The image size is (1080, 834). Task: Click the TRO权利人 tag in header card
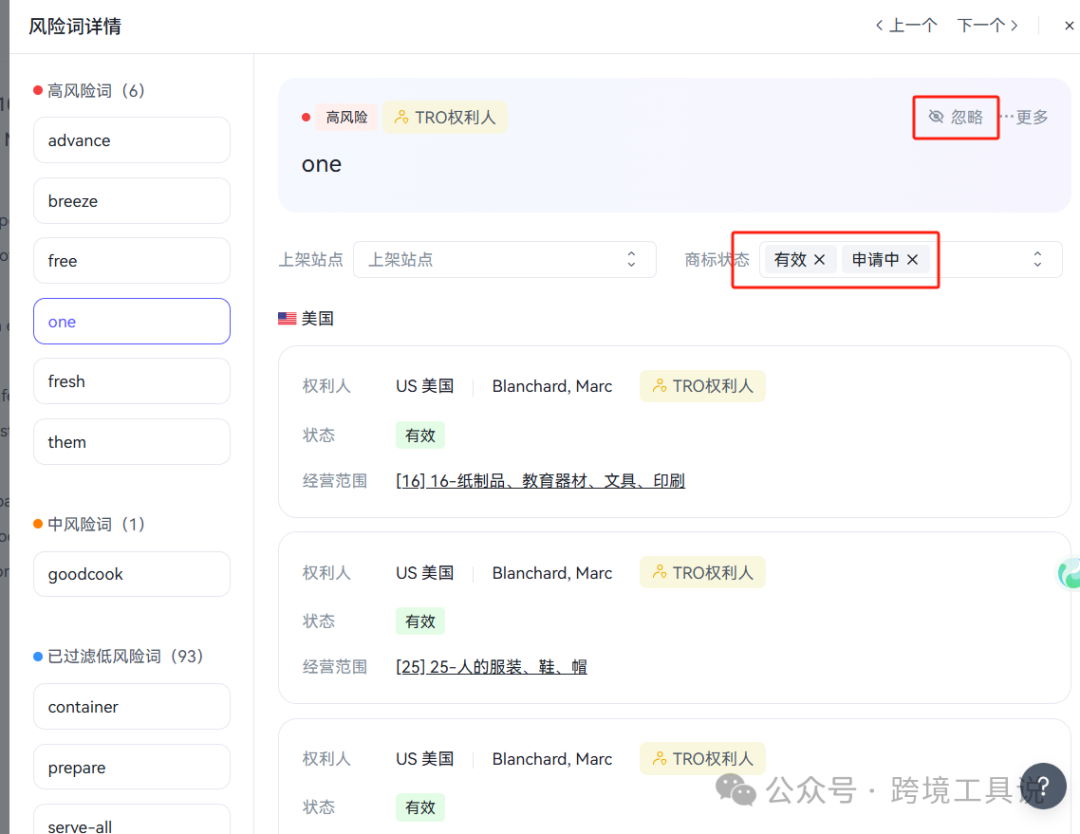click(445, 118)
